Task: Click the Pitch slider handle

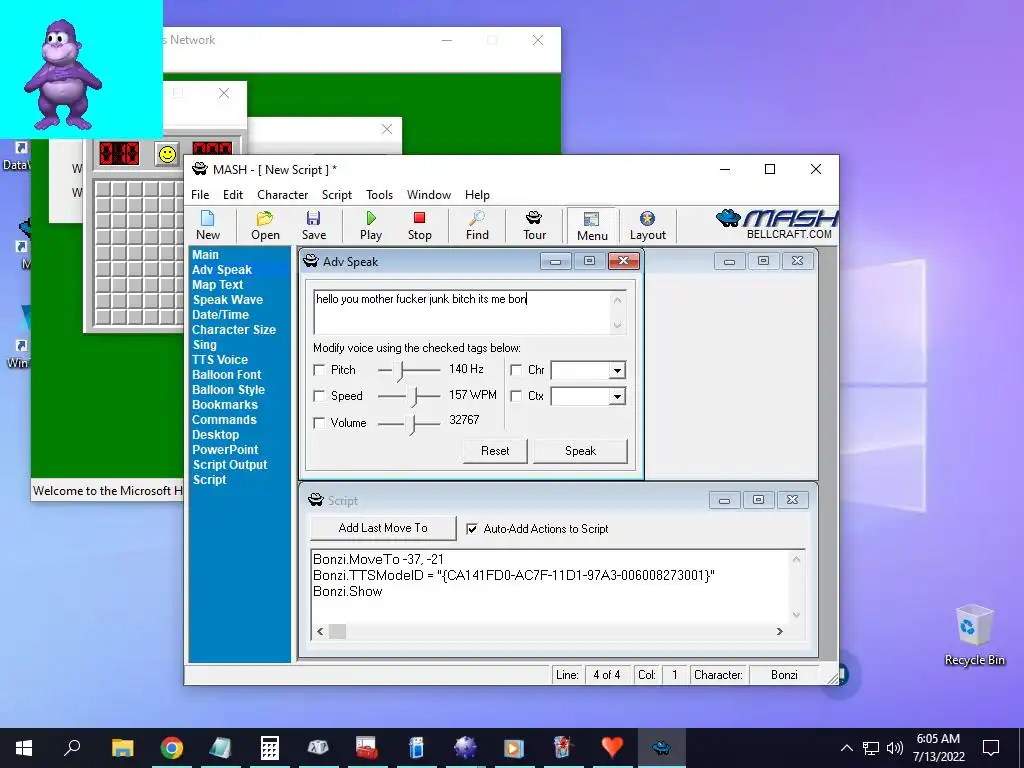Action: tap(400, 371)
